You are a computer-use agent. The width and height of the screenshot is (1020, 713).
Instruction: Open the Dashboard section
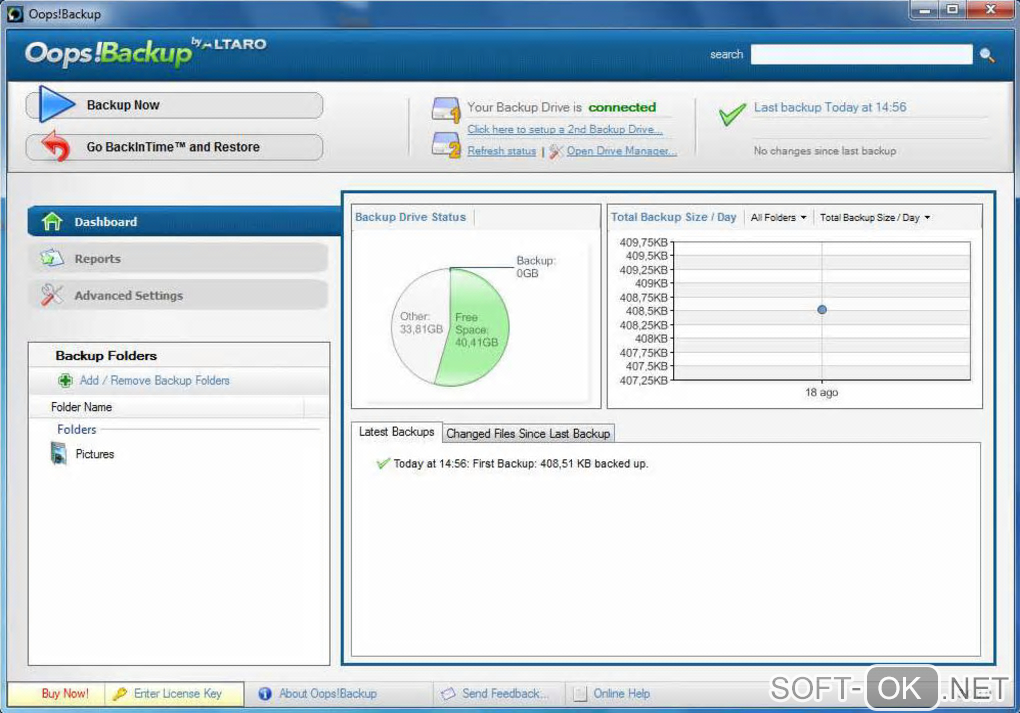pos(184,221)
